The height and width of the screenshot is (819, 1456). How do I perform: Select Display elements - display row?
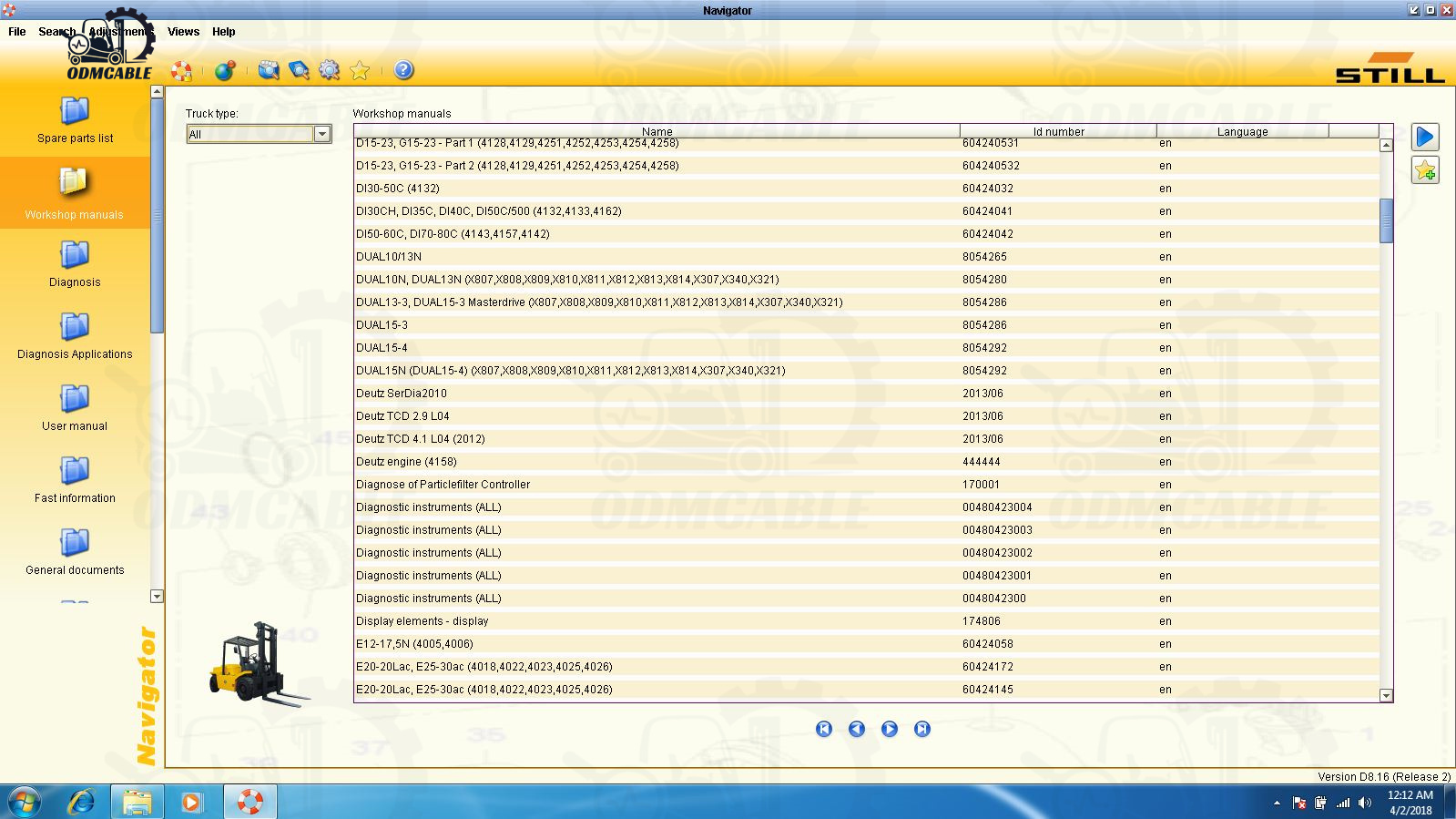pyautogui.click(x=867, y=621)
